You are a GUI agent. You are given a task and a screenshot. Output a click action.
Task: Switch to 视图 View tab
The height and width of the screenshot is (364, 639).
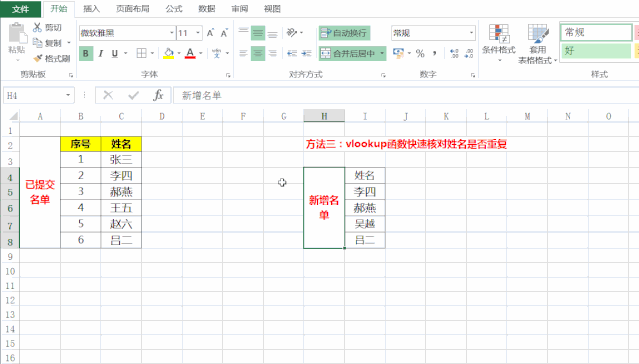pos(272,9)
